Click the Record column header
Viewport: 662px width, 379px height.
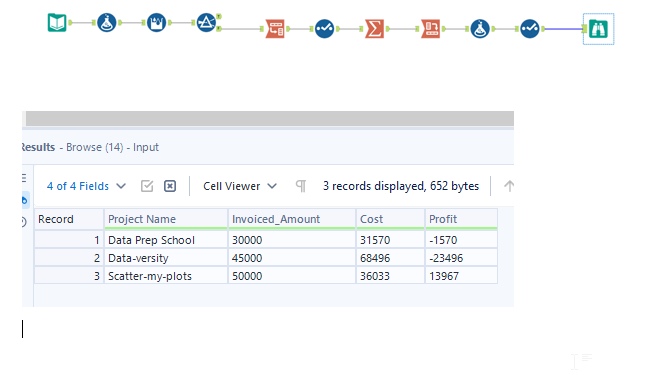(69, 219)
